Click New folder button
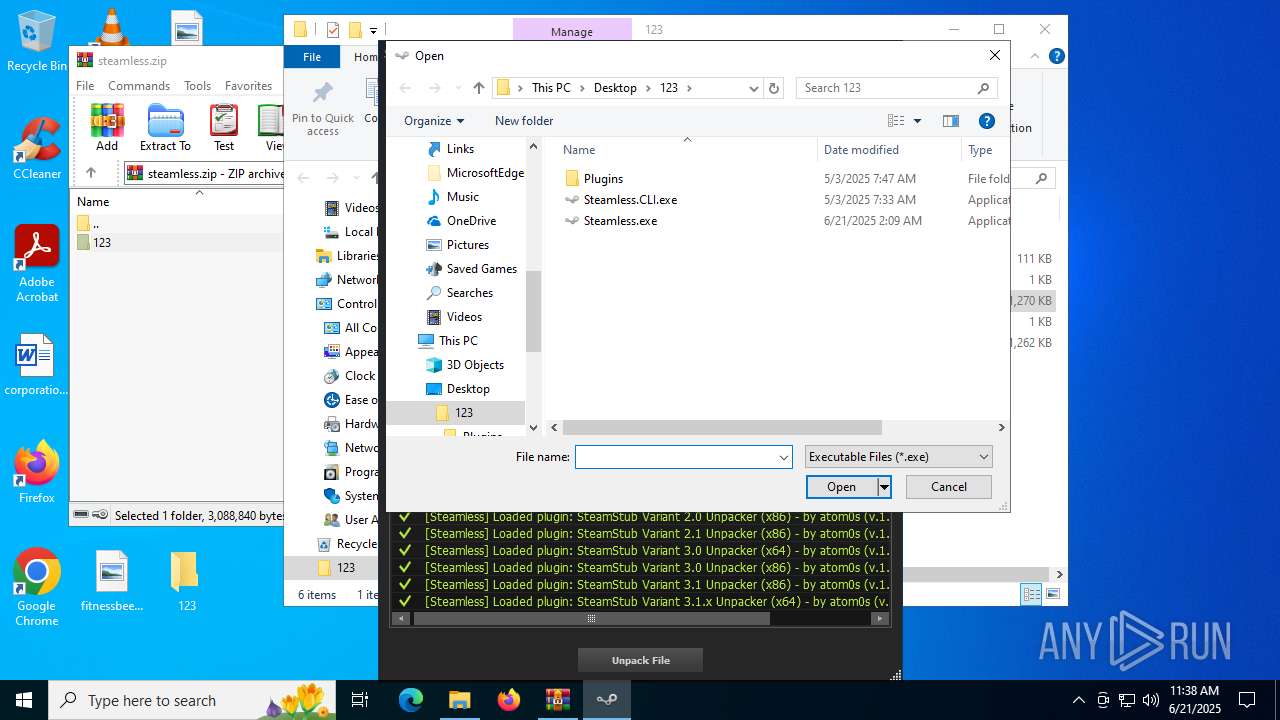The image size is (1280, 720). [x=524, y=121]
